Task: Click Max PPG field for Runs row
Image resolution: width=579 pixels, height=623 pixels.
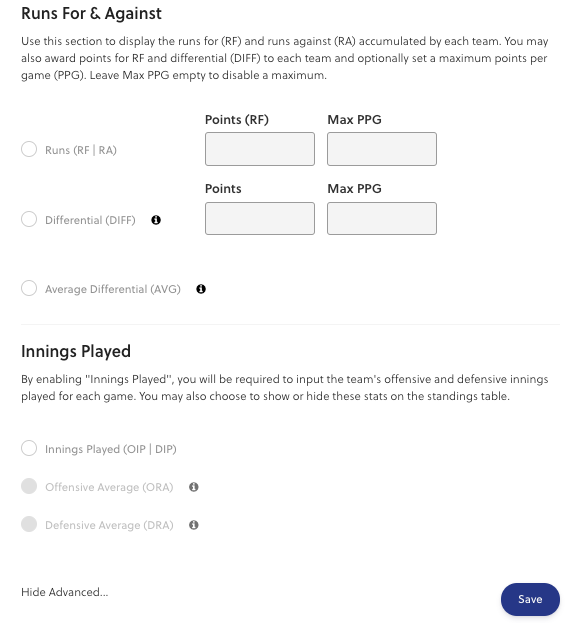Action: click(x=382, y=149)
